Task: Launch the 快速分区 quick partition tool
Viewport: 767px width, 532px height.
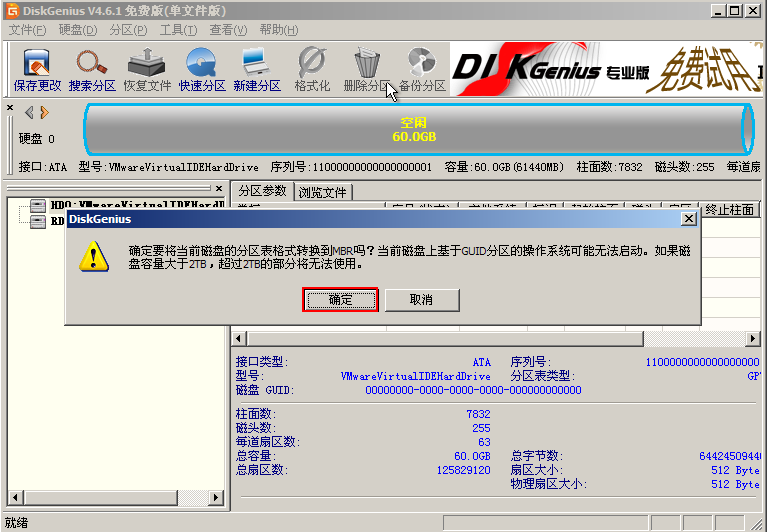Action: pyautogui.click(x=202, y=69)
